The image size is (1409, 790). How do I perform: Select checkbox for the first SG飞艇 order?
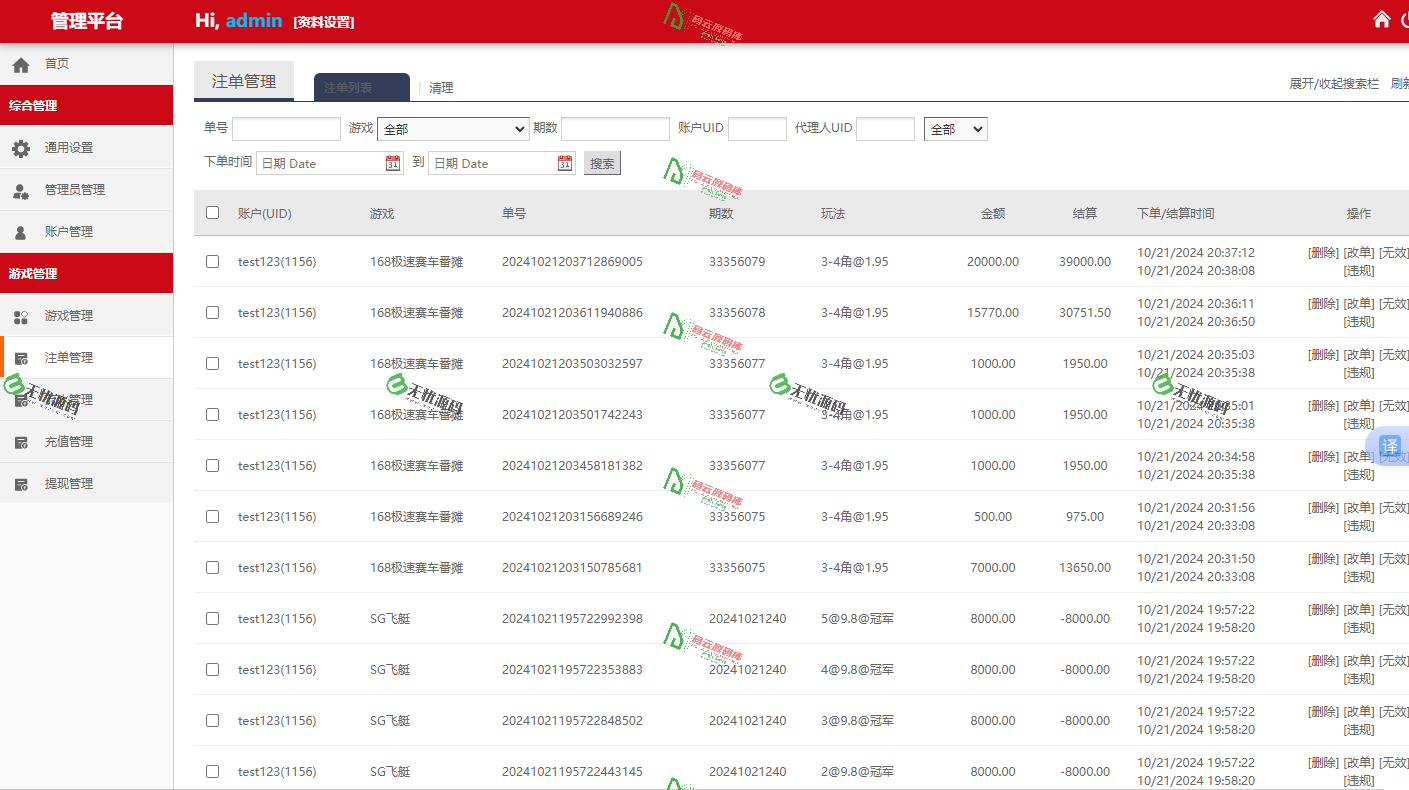(x=212, y=618)
